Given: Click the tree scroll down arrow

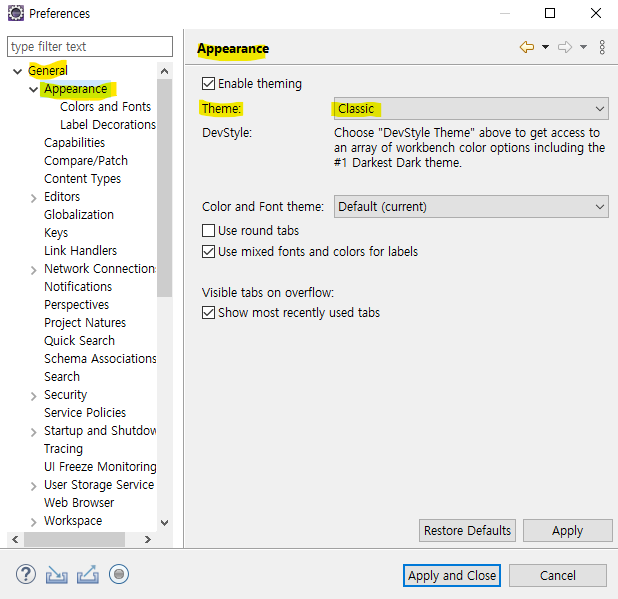Looking at the screenshot, I should (164, 523).
